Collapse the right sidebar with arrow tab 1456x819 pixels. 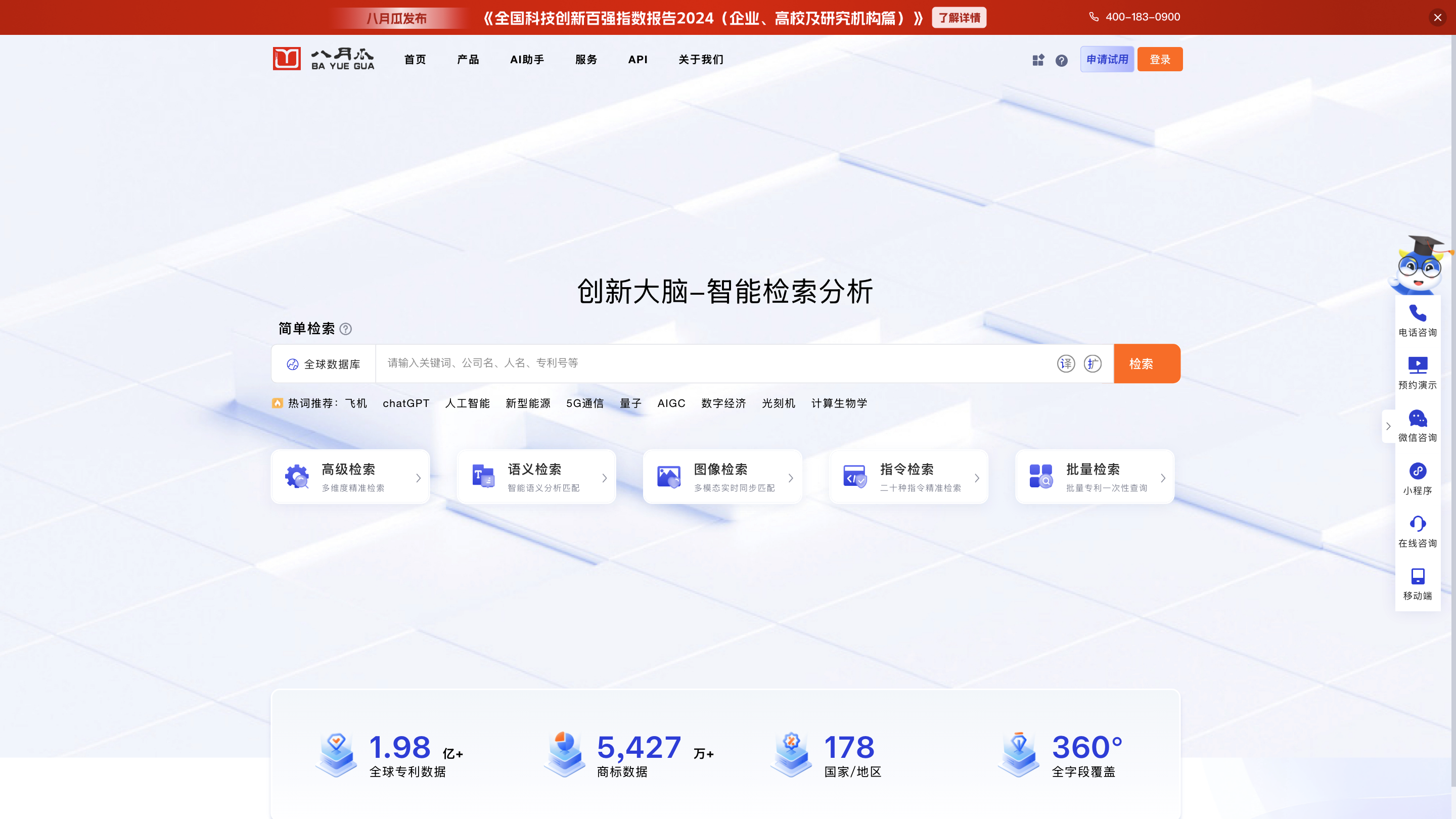[x=1388, y=426]
